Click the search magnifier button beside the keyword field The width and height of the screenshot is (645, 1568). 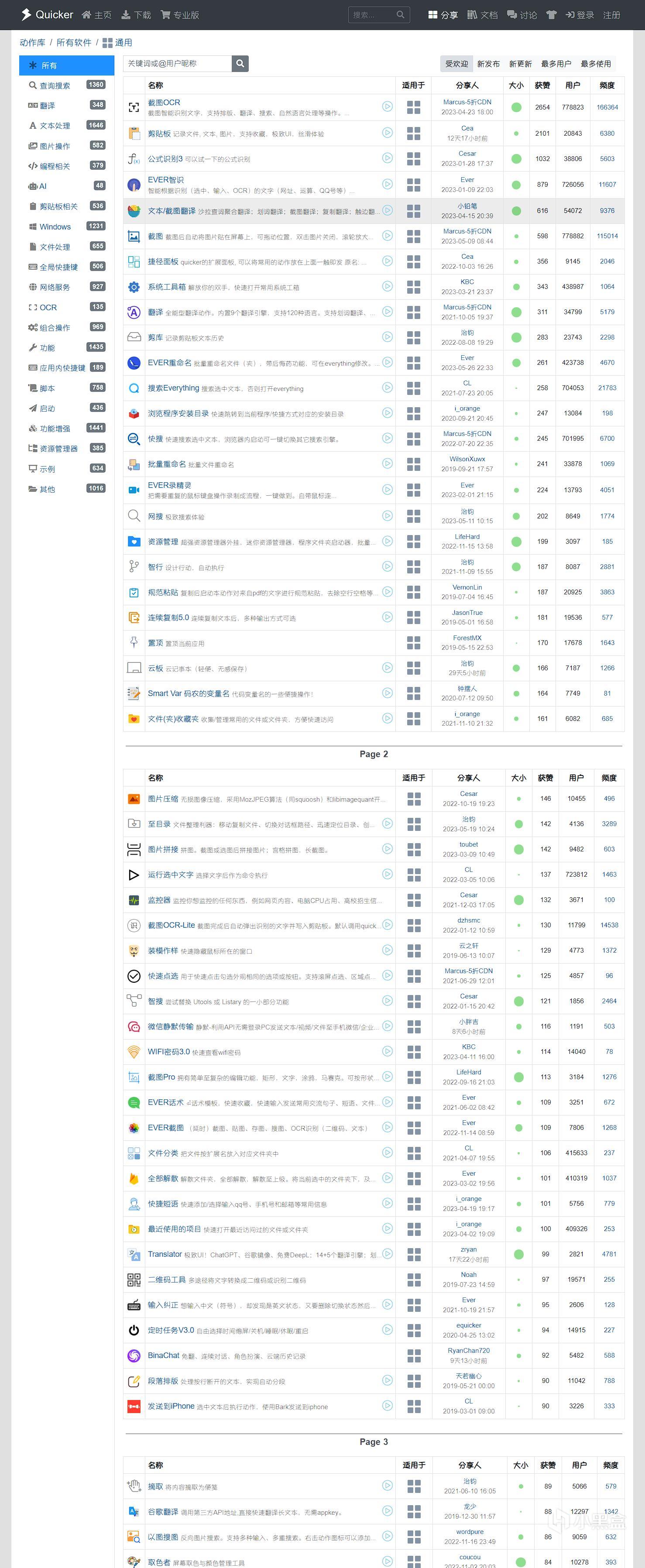[240, 63]
